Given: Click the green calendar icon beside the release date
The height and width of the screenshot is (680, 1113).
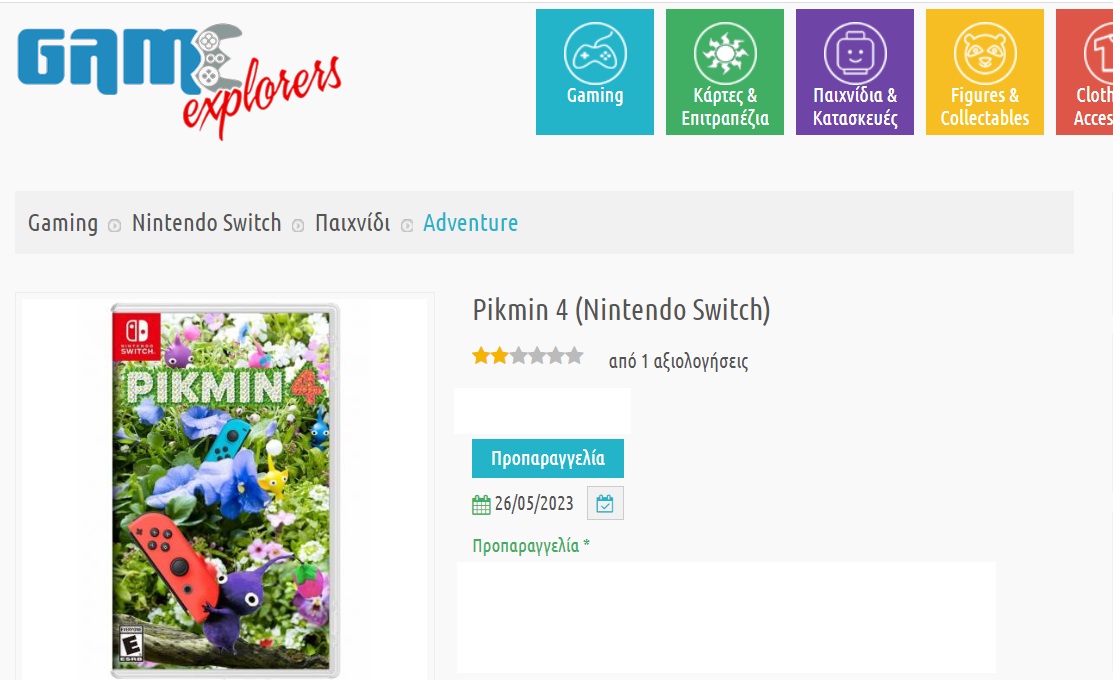Looking at the screenshot, I should point(481,505).
